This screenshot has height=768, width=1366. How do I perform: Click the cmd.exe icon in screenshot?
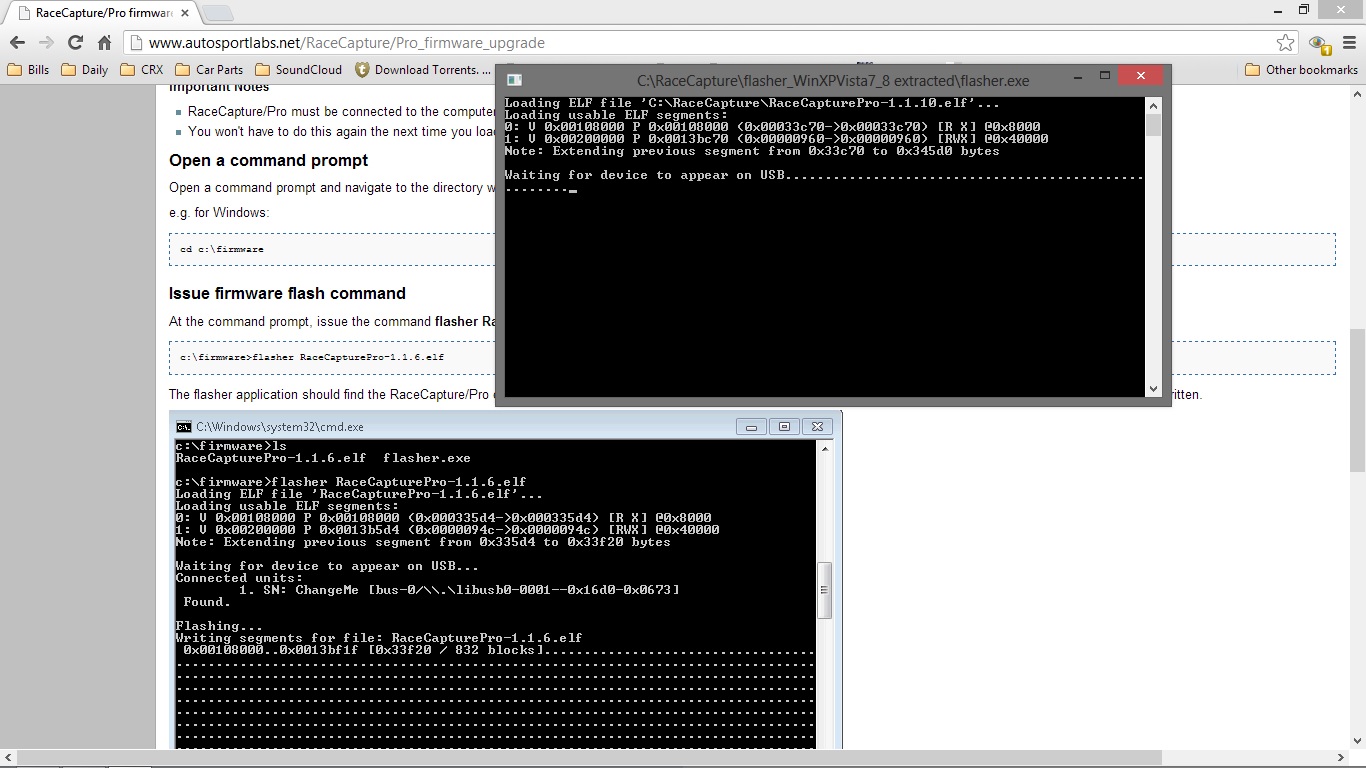point(184,427)
